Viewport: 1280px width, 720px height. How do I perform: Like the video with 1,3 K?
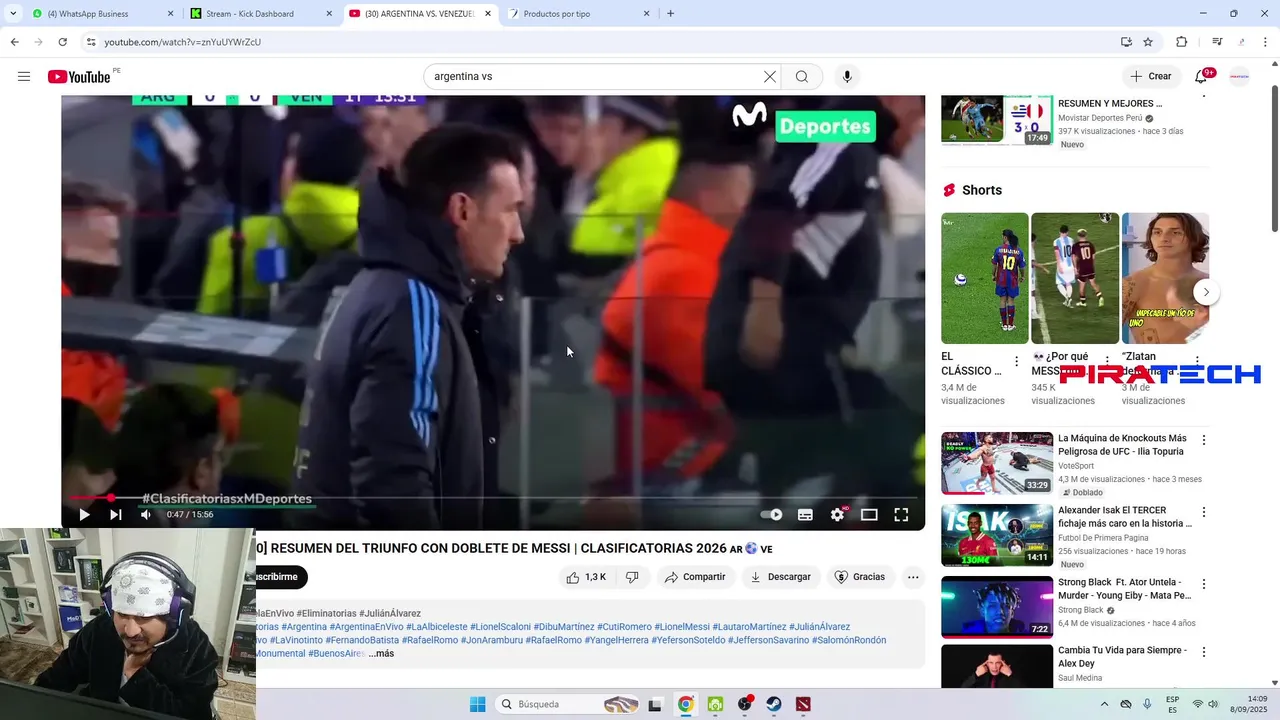tap(586, 577)
